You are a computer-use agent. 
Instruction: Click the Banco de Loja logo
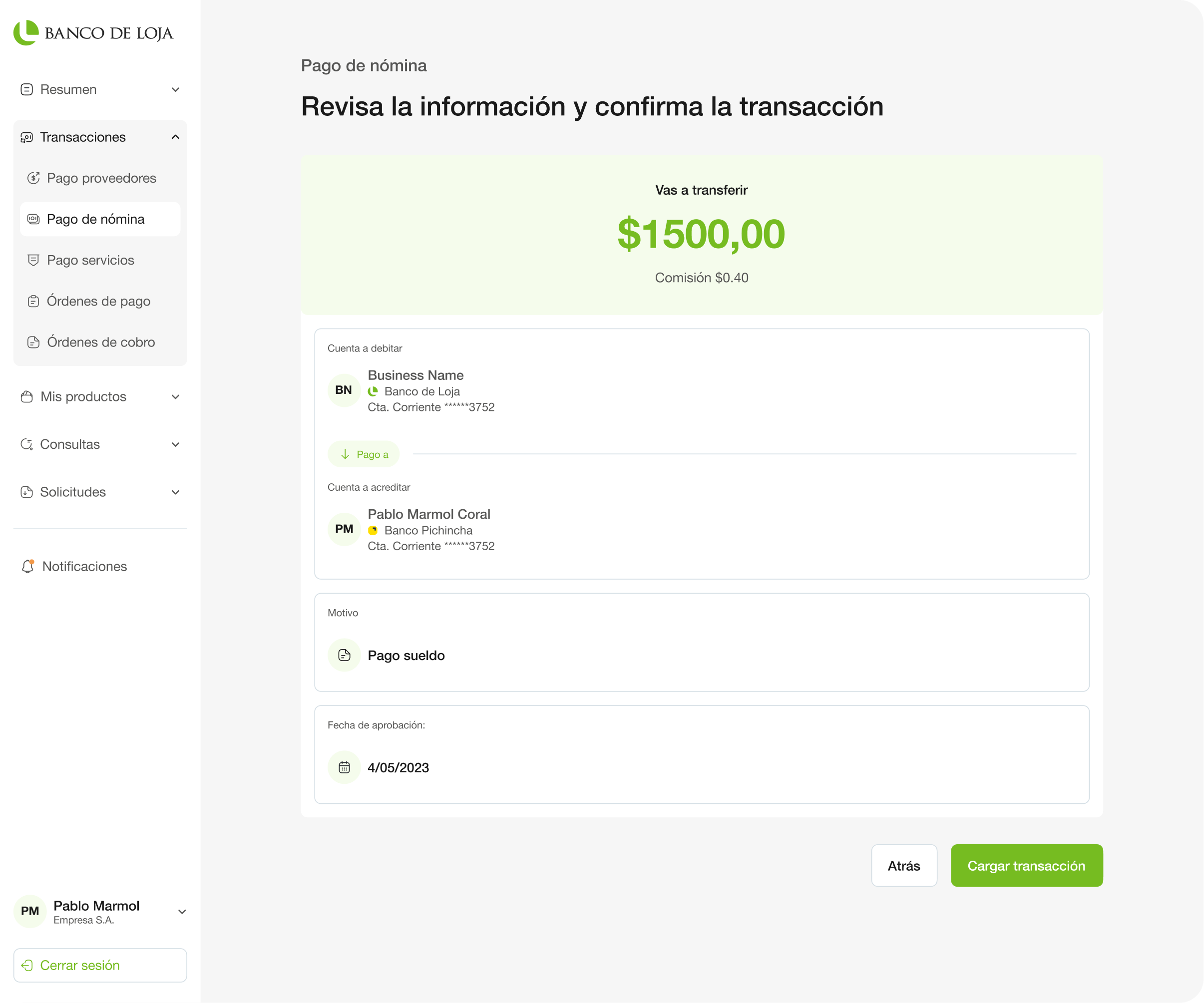click(x=93, y=32)
